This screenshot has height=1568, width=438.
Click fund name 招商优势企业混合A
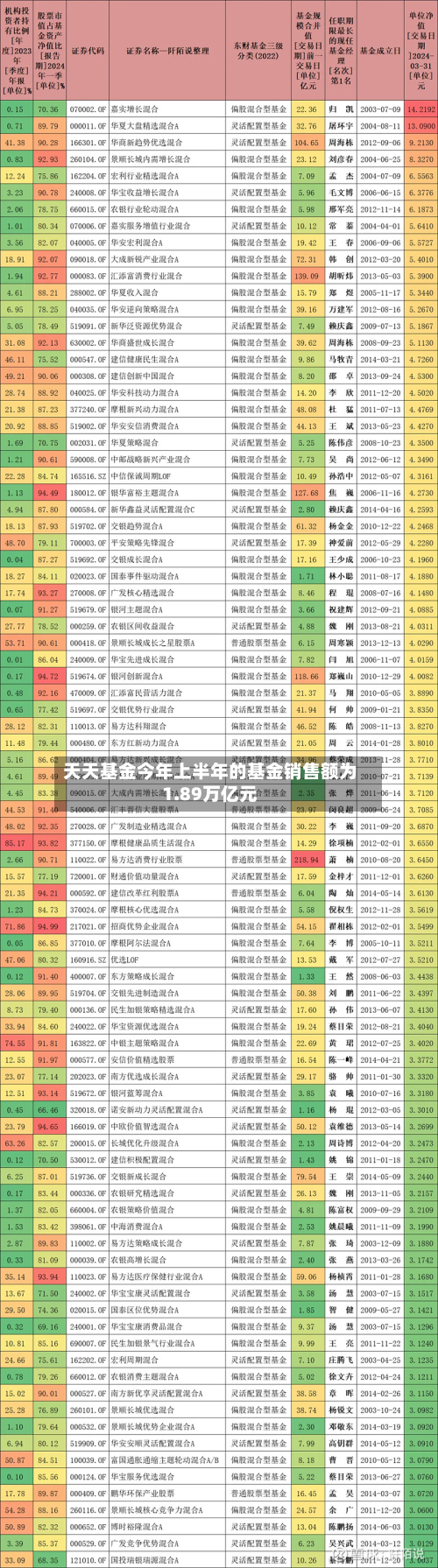[145, 927]
